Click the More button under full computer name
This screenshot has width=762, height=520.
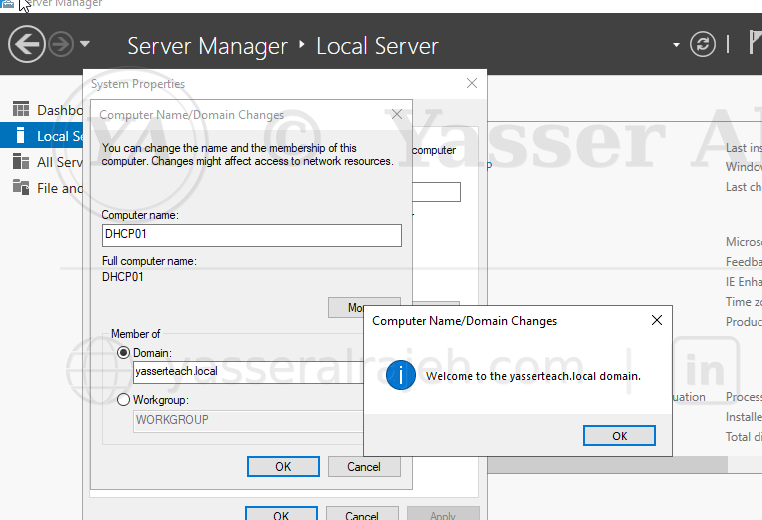point(346,308)
